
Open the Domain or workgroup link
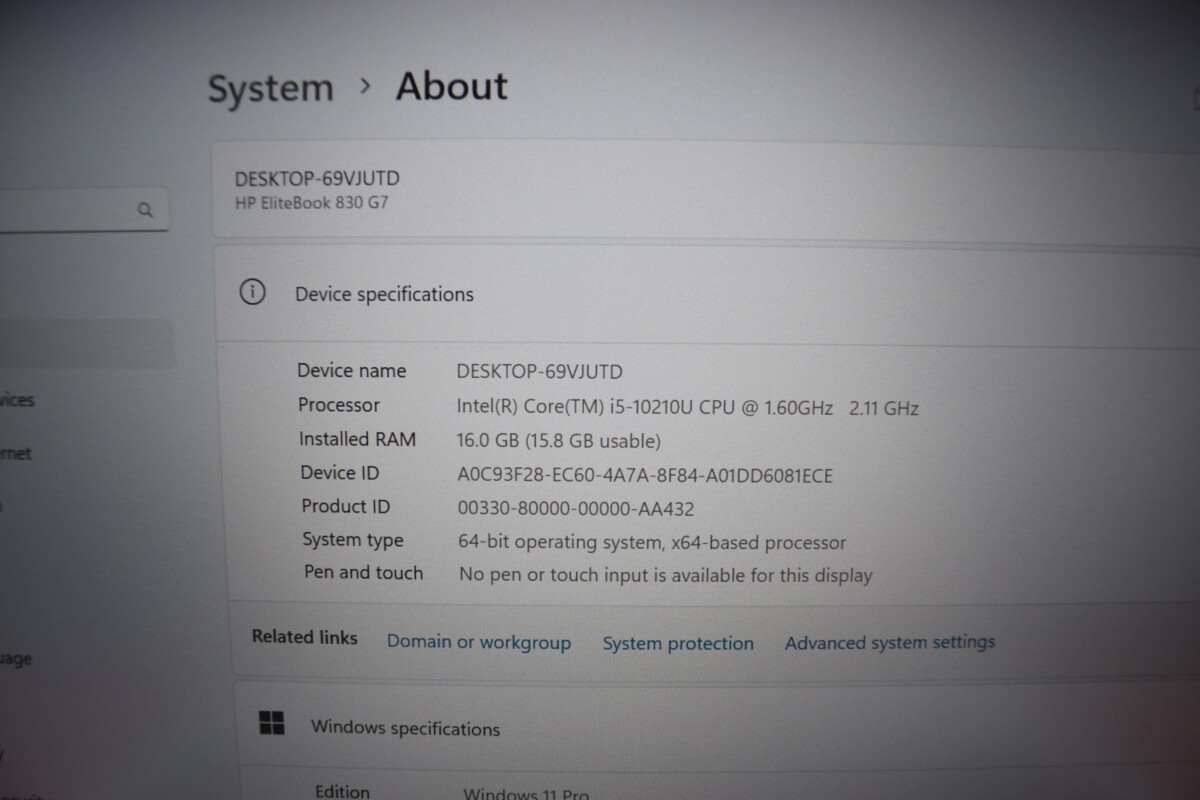[x=479, y=642]
